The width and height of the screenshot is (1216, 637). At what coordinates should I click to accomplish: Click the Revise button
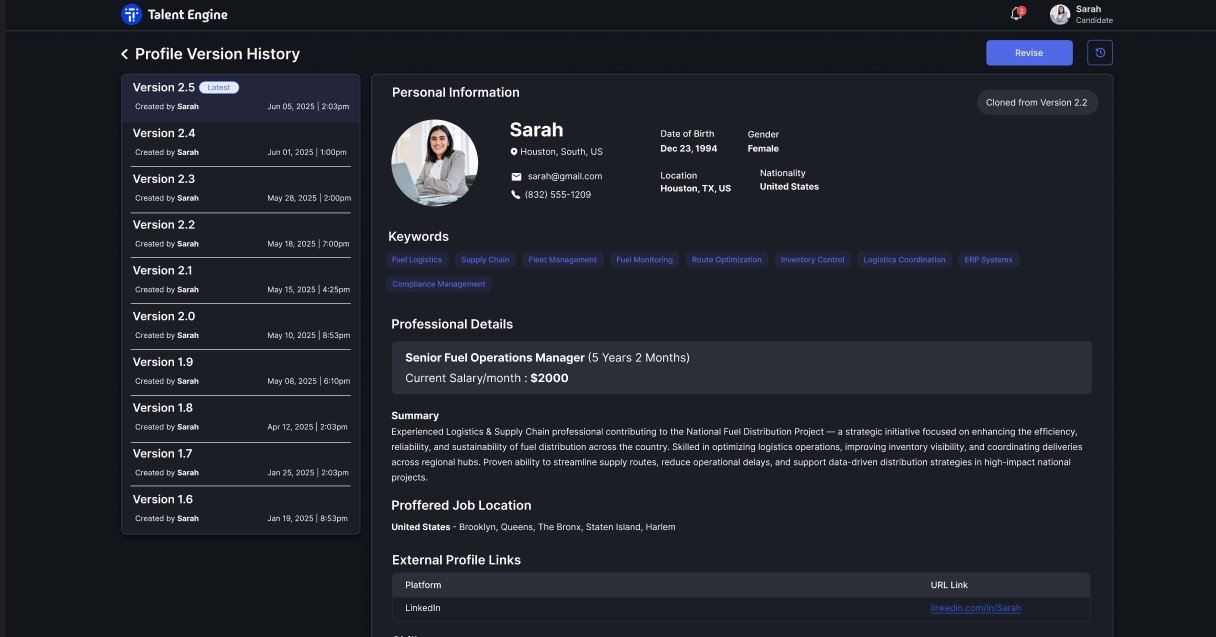(x=1029, y=53)
